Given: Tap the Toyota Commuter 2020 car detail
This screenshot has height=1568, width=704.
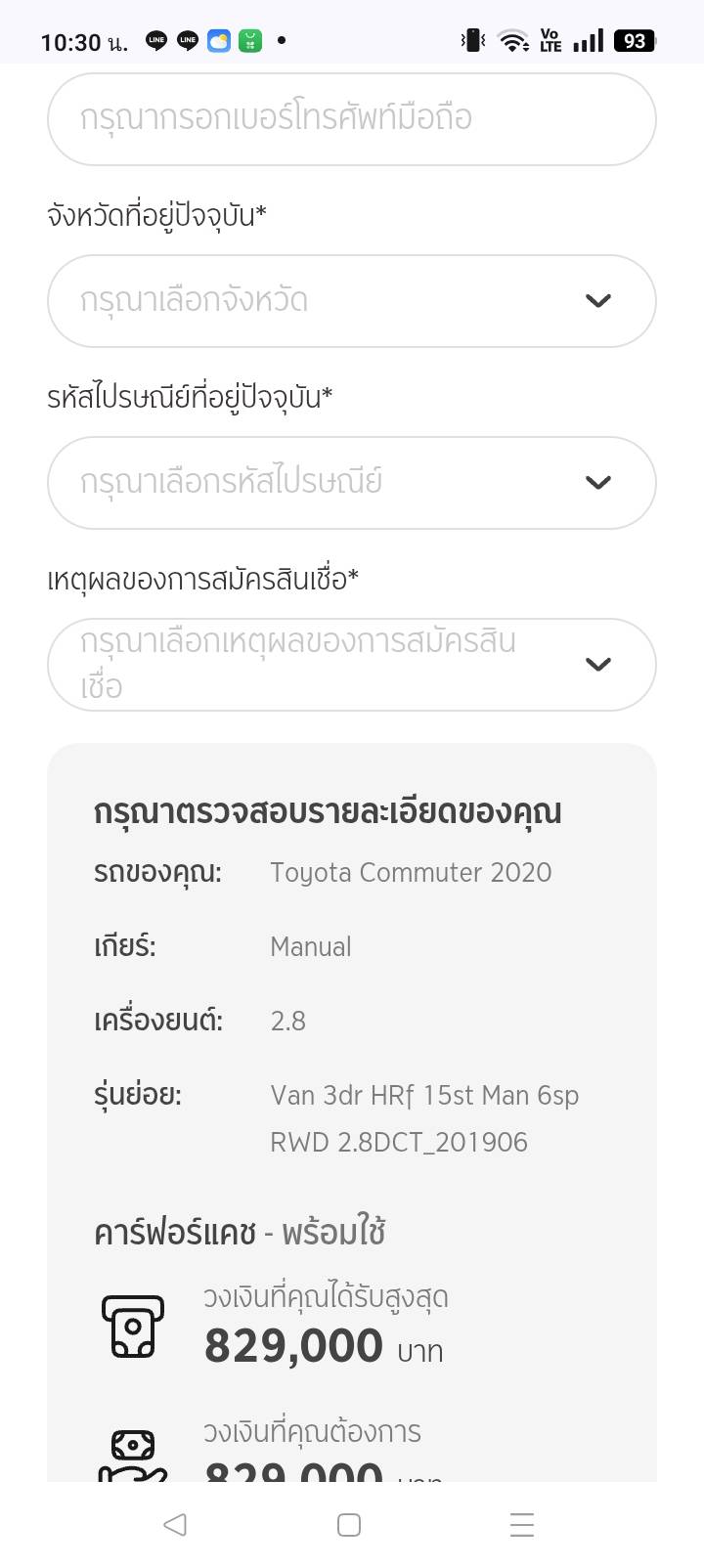Looking at the screenshot, I should (x=411, y=872).
